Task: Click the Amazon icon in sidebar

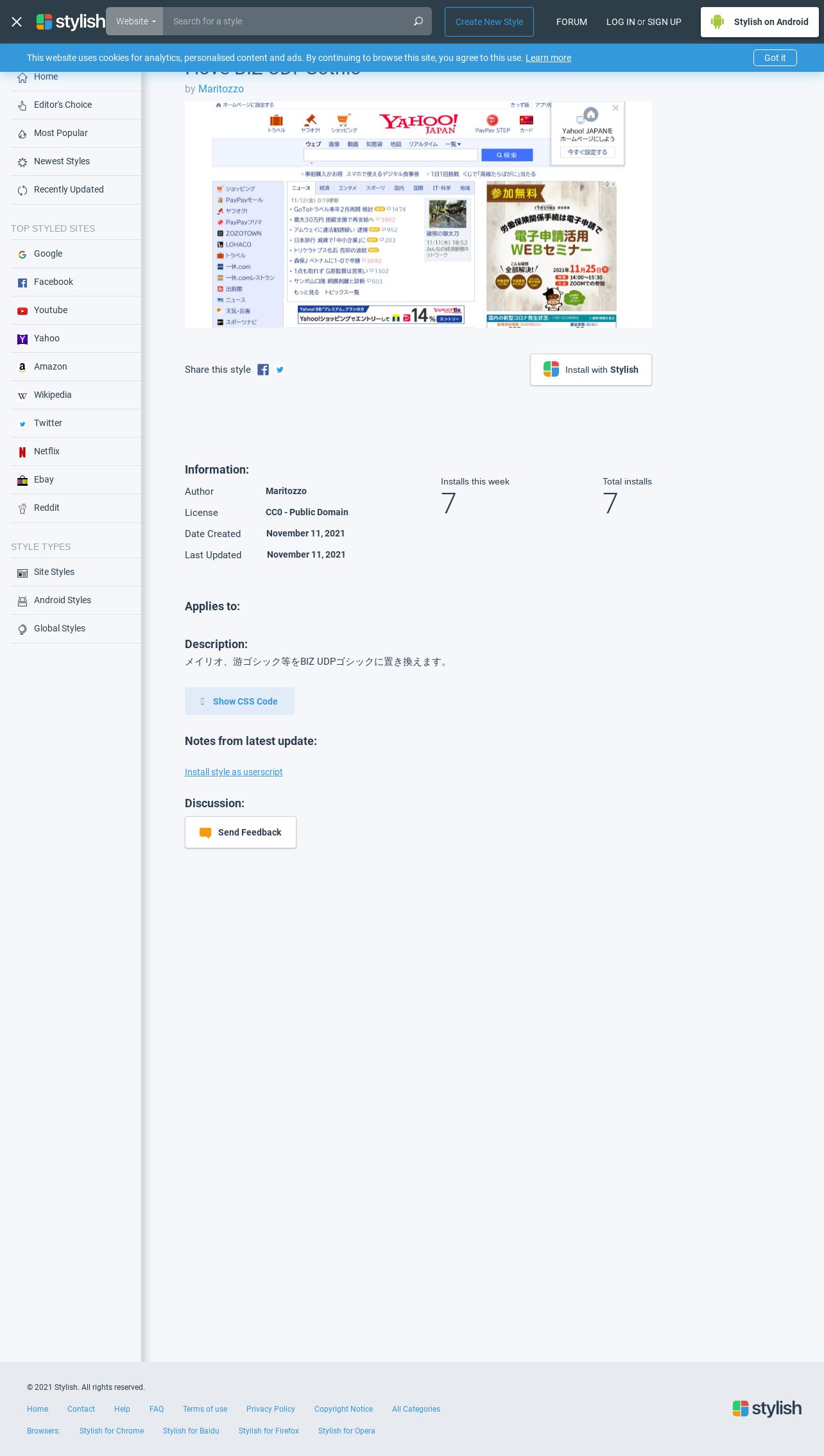Action: point(22,367)
